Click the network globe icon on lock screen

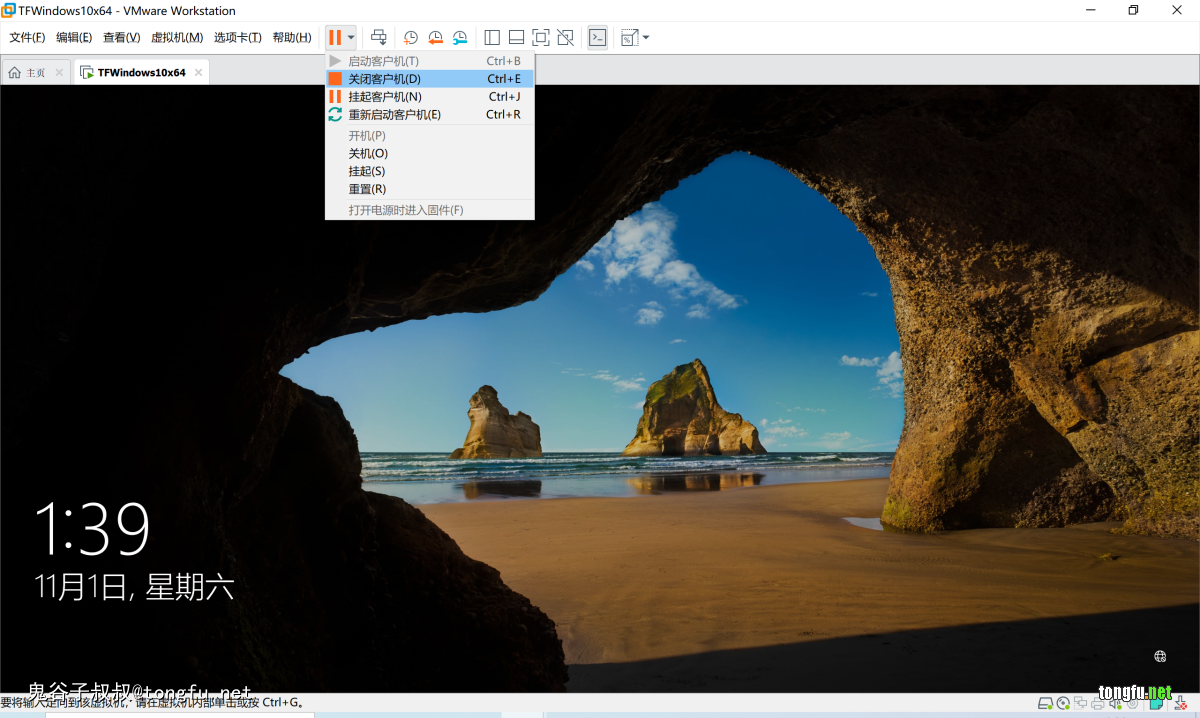(1160, 656)
